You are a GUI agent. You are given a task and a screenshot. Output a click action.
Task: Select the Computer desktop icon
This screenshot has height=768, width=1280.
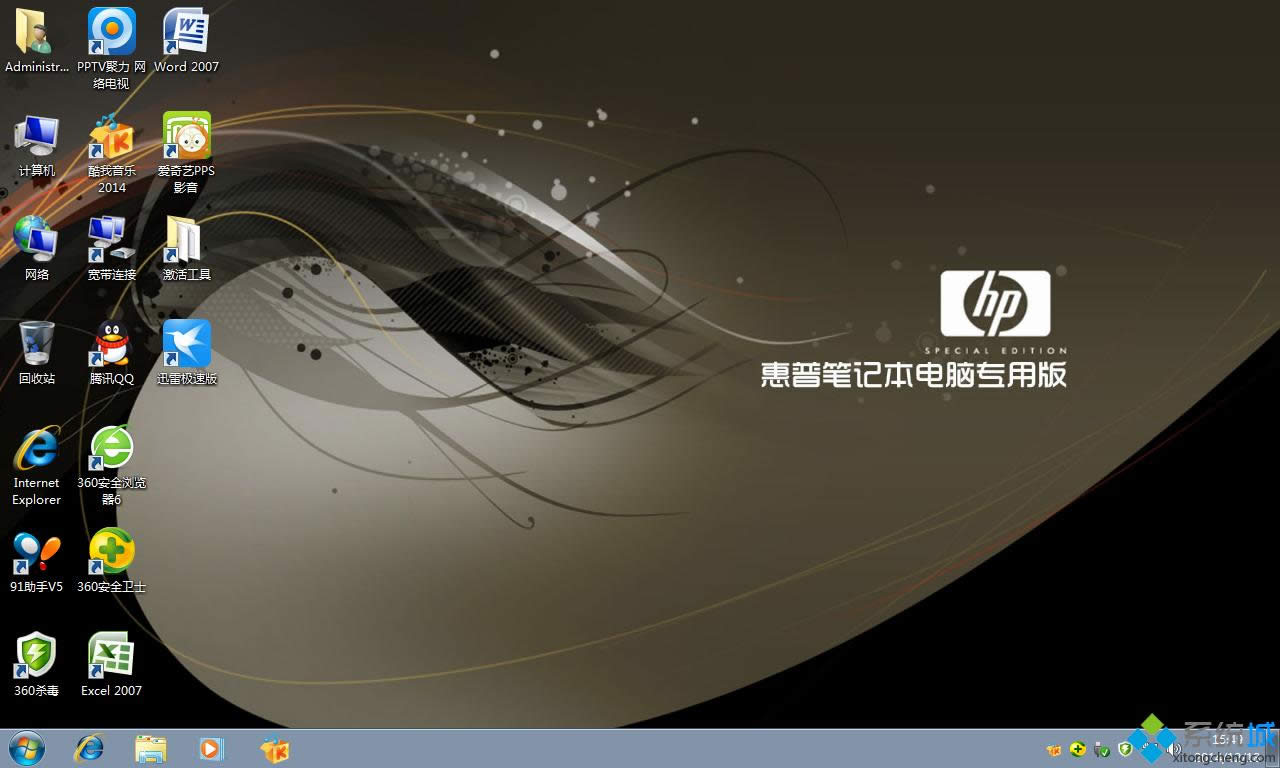coord(36,137)
